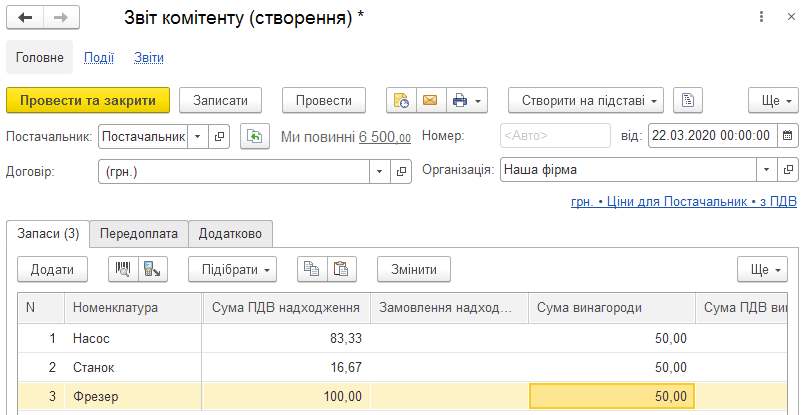Go forward with the right arrow

(x=62, y=18)
